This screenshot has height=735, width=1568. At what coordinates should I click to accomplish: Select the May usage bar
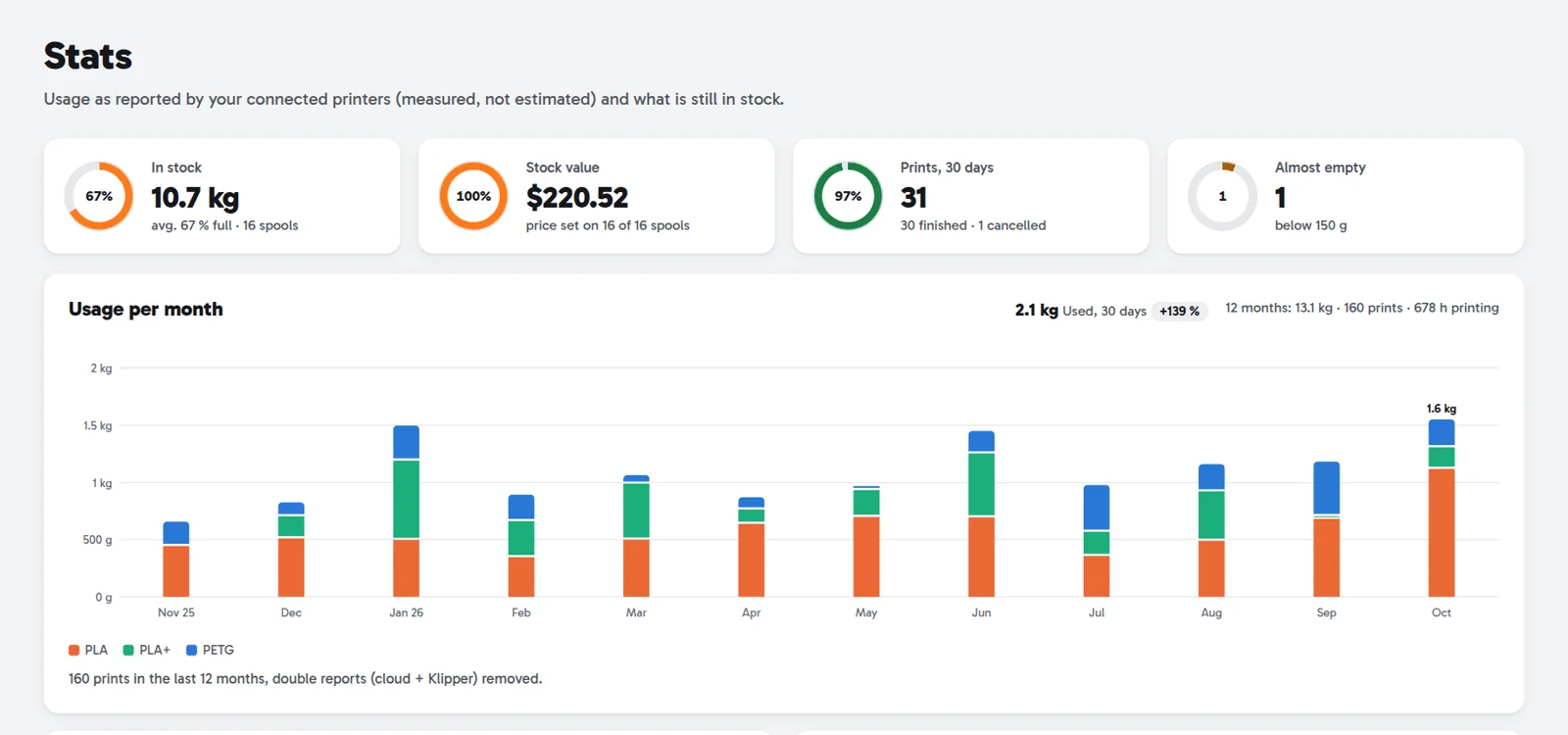coord(866,541)
